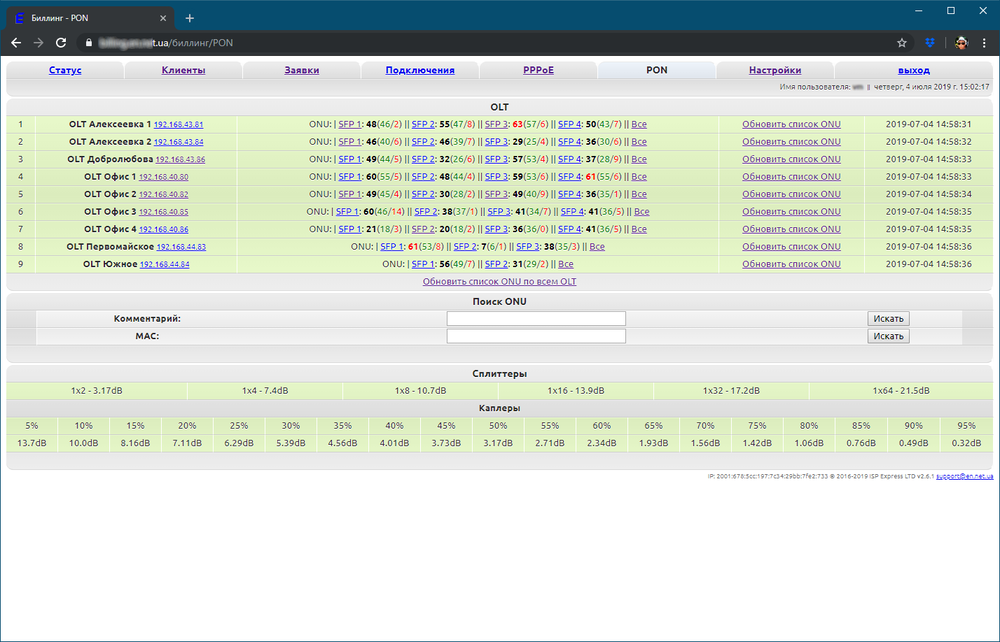Image resolution: width=1000 pixels, height=642 pixels.
Task: Reload the billing page
Action: [61, 43]
